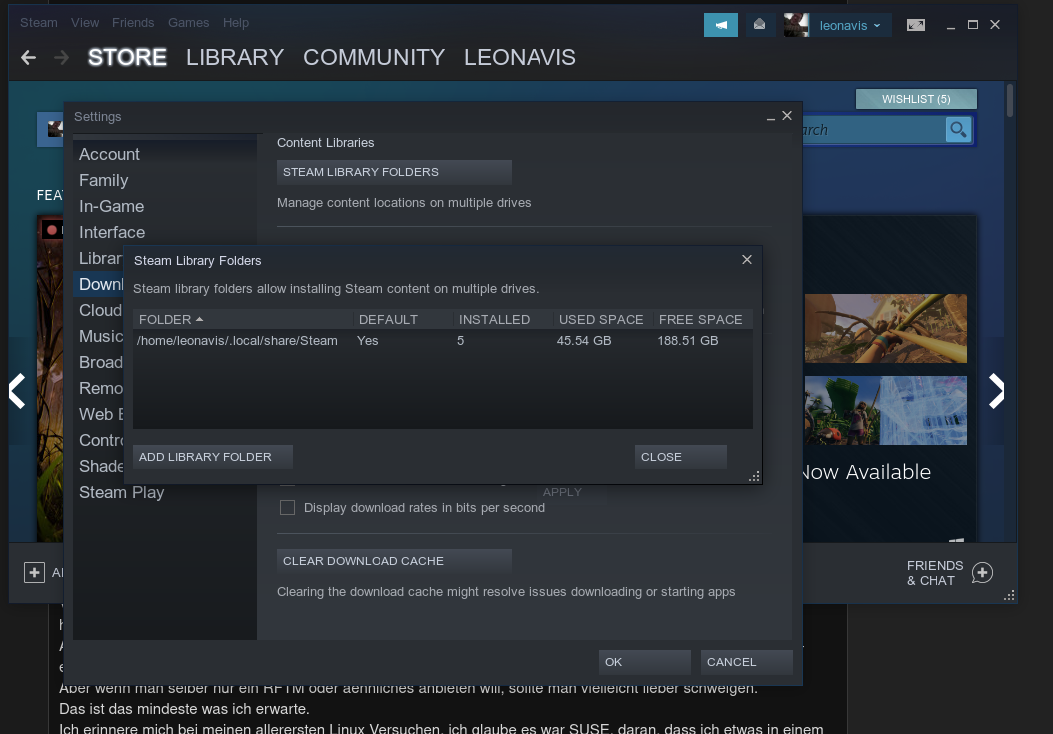
Task: Show the previous featured carousel item
Action: [17, 391]
